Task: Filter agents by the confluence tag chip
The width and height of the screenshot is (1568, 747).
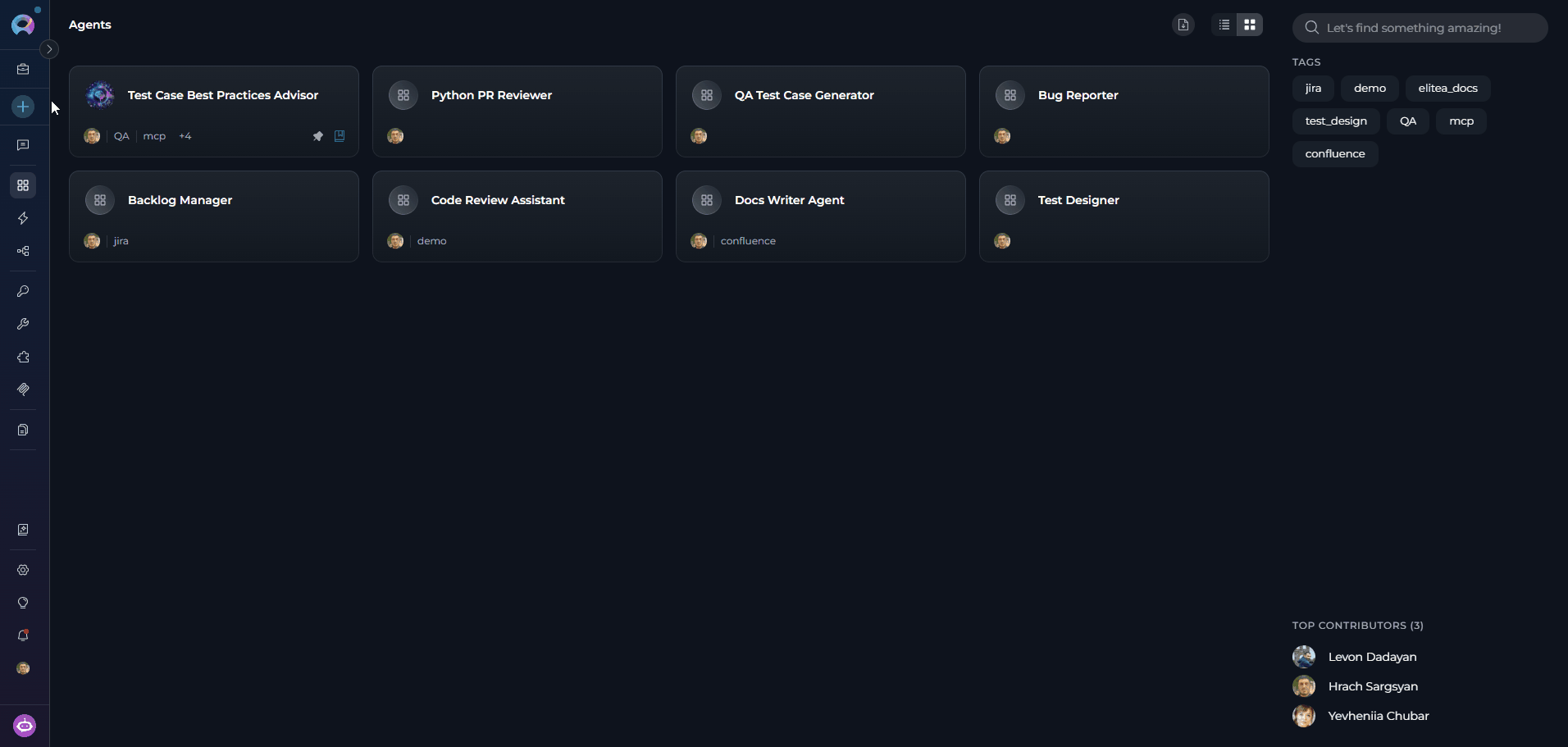Action: coord(1335,154)
